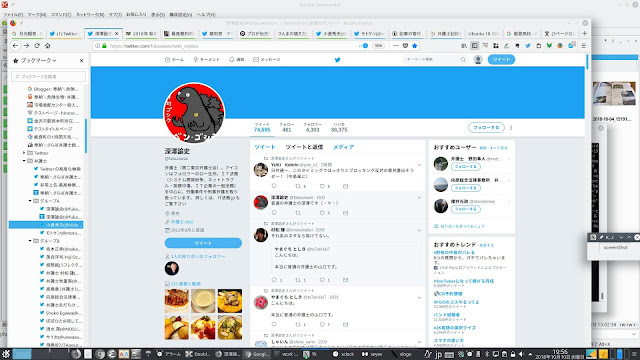Save page with the Pocket icon

[405, 46]
